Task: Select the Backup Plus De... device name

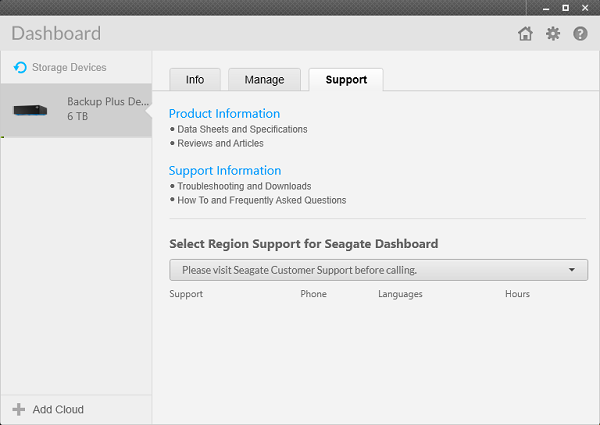Action: point(108,102)
